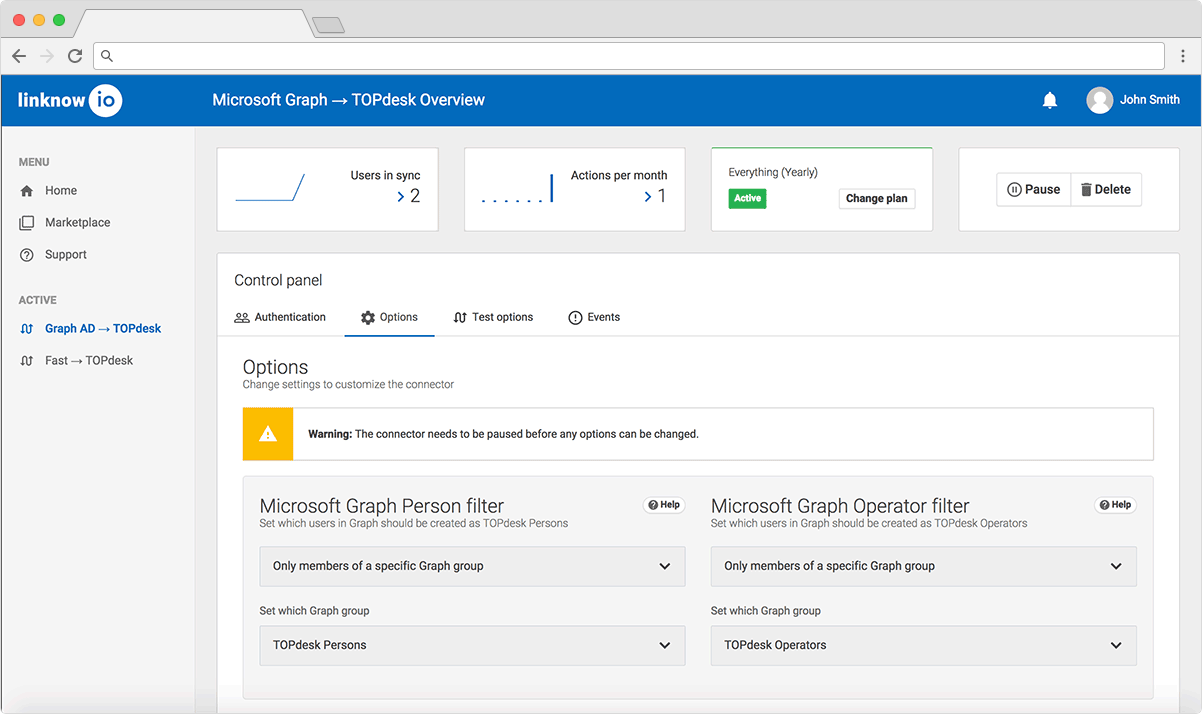Go to Home in sidebar menu
The width and height of the screenshot is (1202, 714).
pos(61,191)
